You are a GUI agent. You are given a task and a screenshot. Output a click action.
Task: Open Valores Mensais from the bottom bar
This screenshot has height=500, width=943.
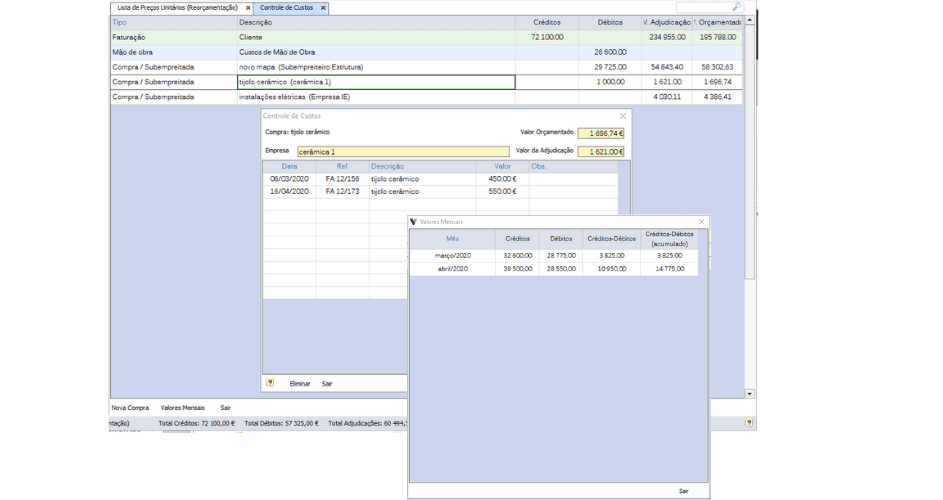182,408
